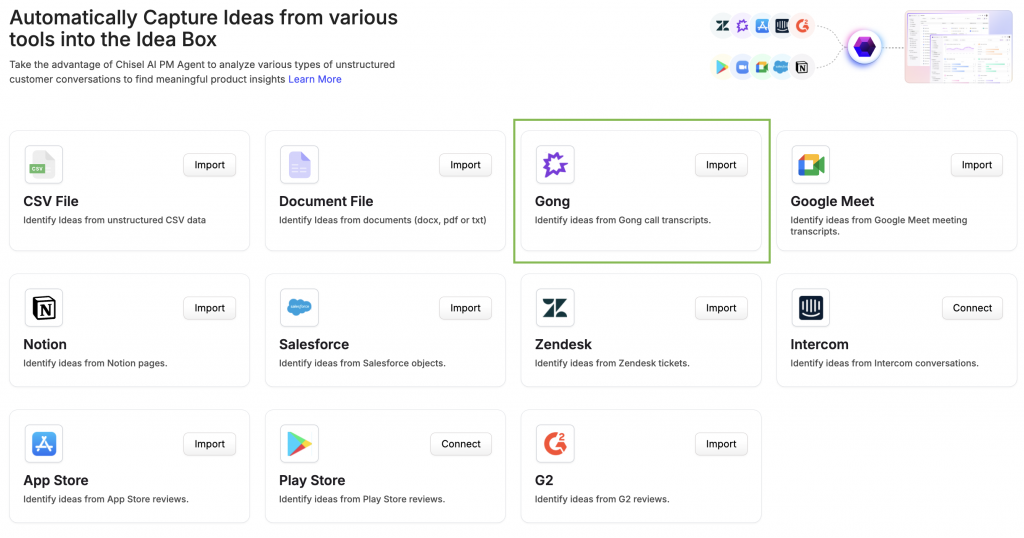Viewport: 1024px width, 538px height.
Task: Select the Notion card title
Action: click(45, 344)
